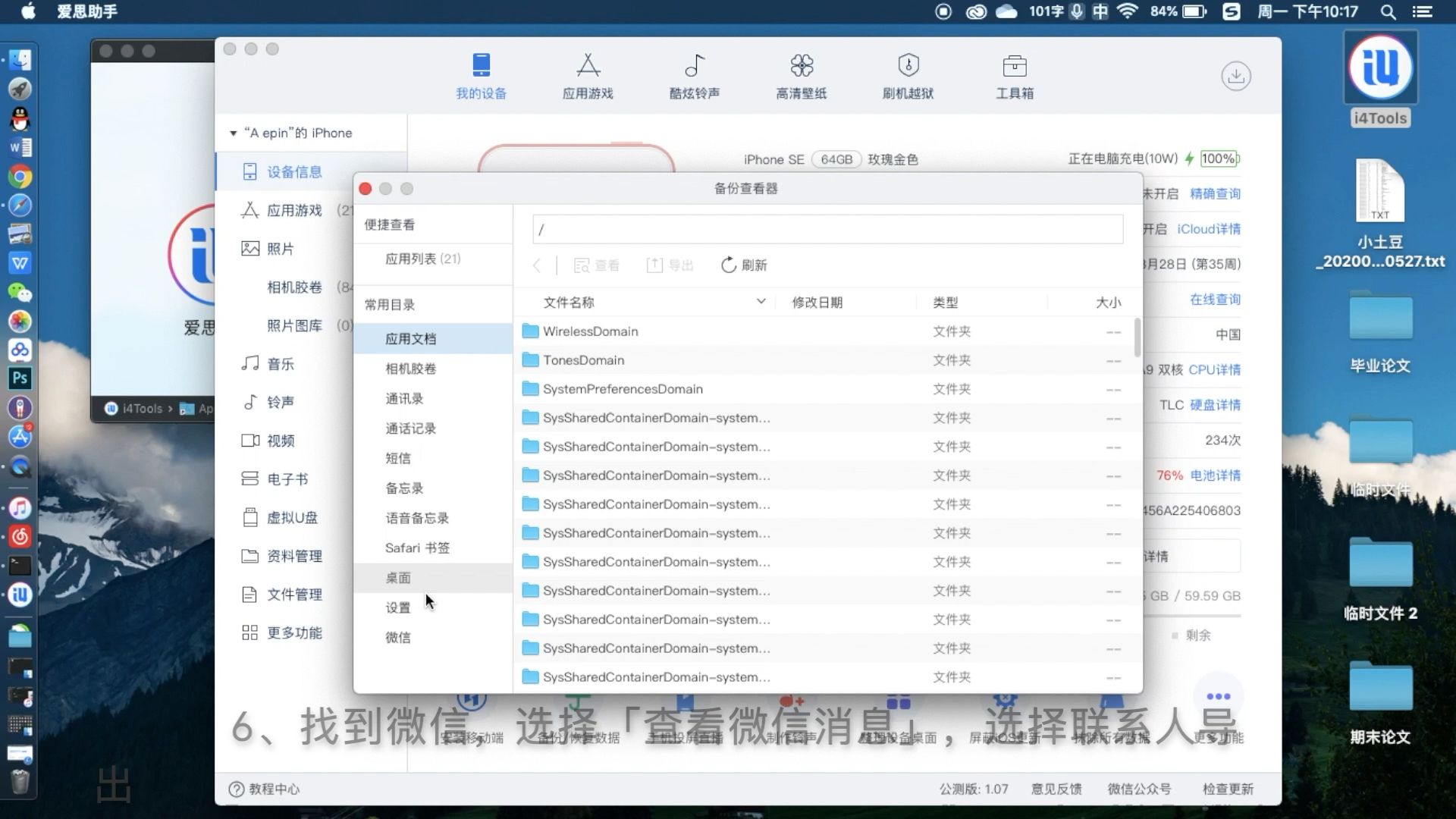1456x819 pixels.
Task: Select 微信 in backup viewer
Action: click(398, 637)
